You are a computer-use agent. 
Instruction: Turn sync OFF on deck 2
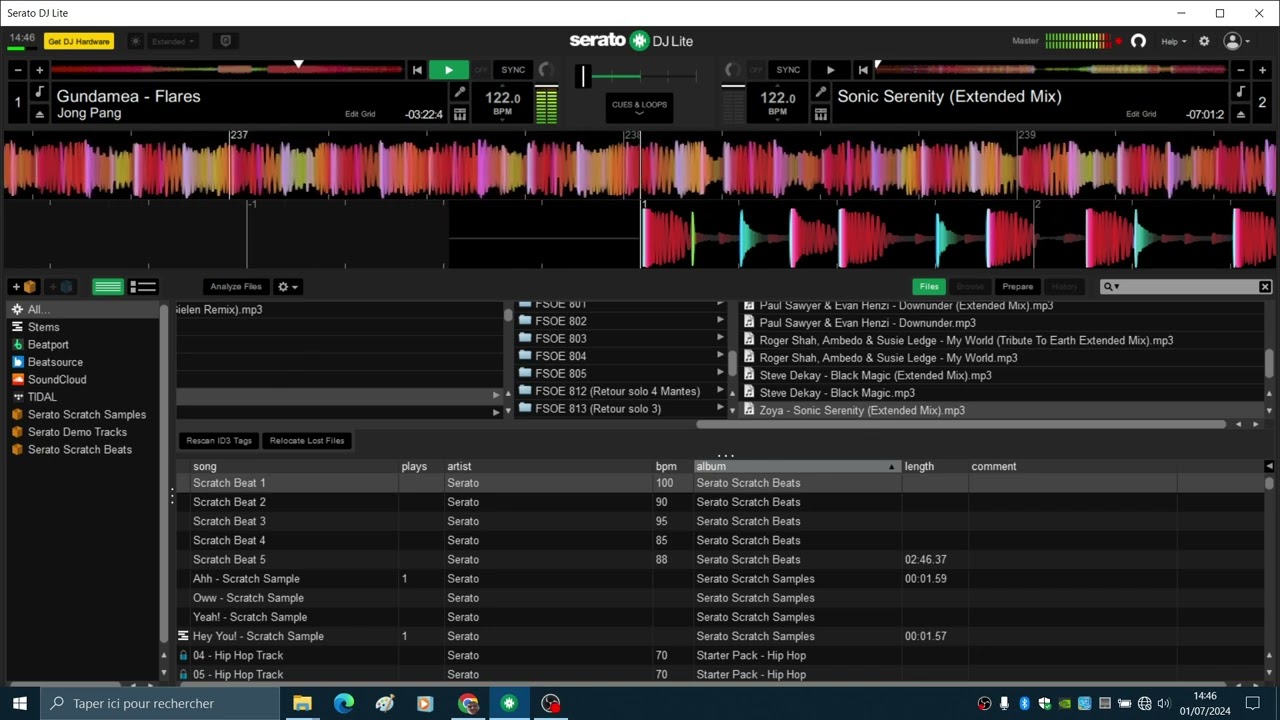756,70
